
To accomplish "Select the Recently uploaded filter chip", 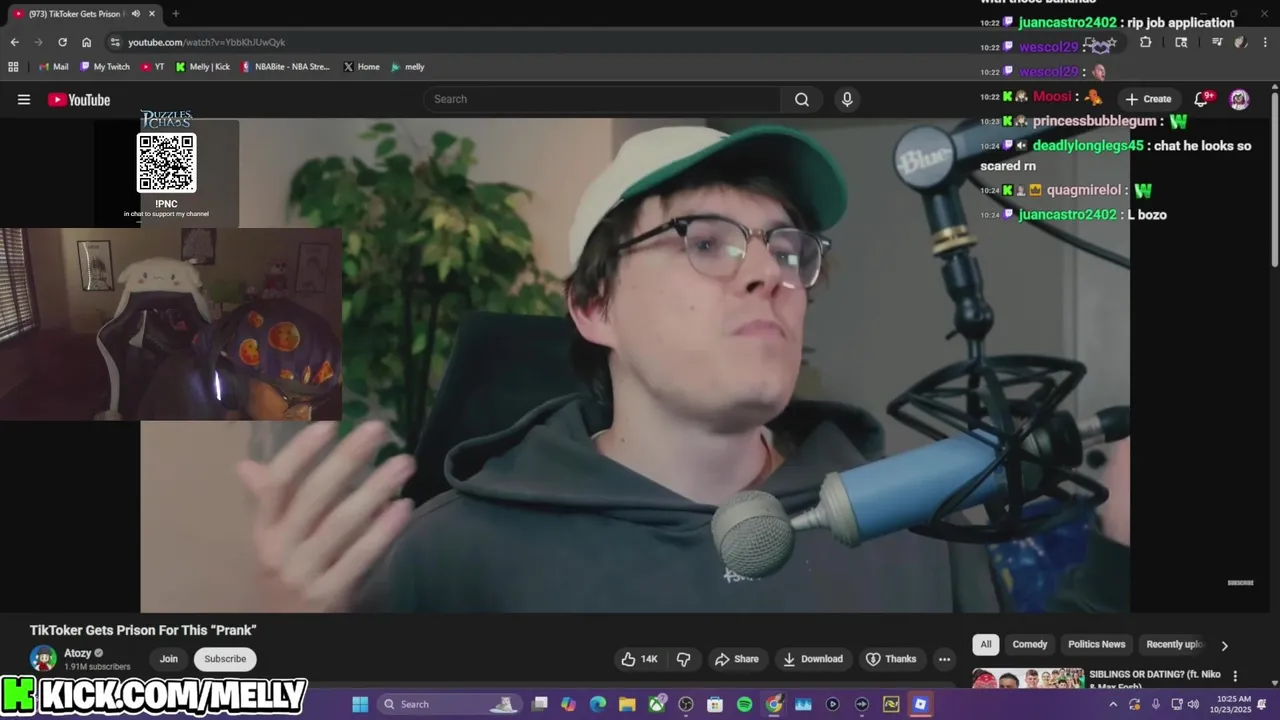I will click(x=1174, y=644).
